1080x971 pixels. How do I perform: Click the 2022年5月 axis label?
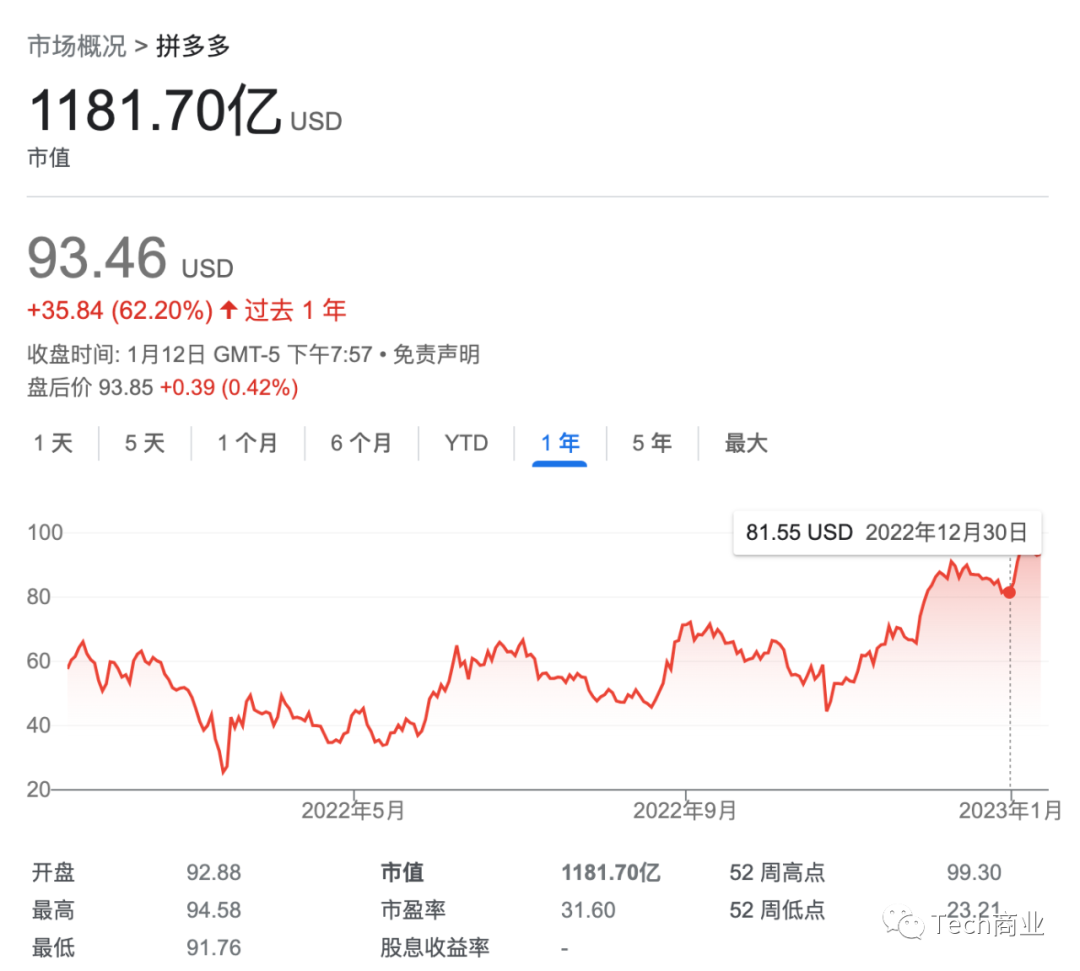pyautogui.click(x=353, y=810)
